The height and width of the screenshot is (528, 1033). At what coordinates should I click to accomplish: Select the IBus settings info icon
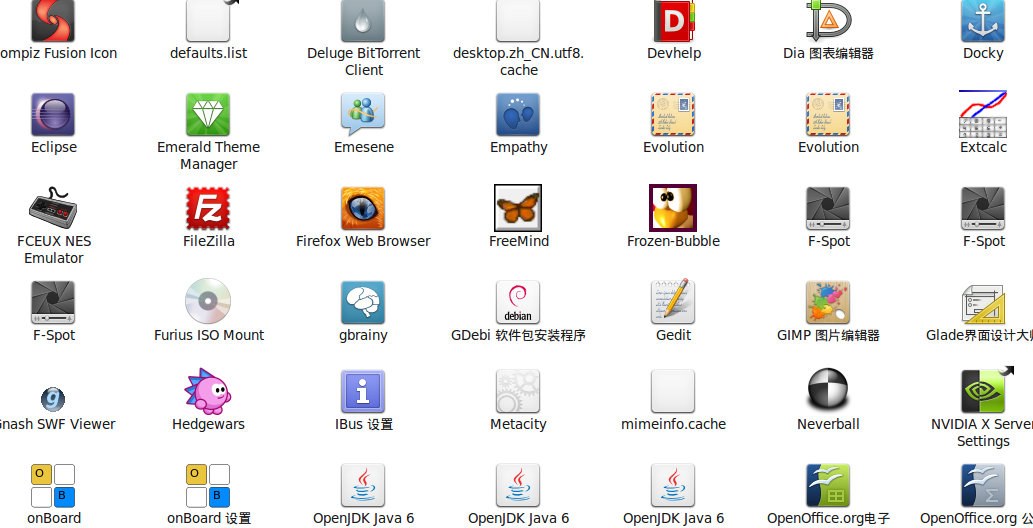[x=363, y=392]
